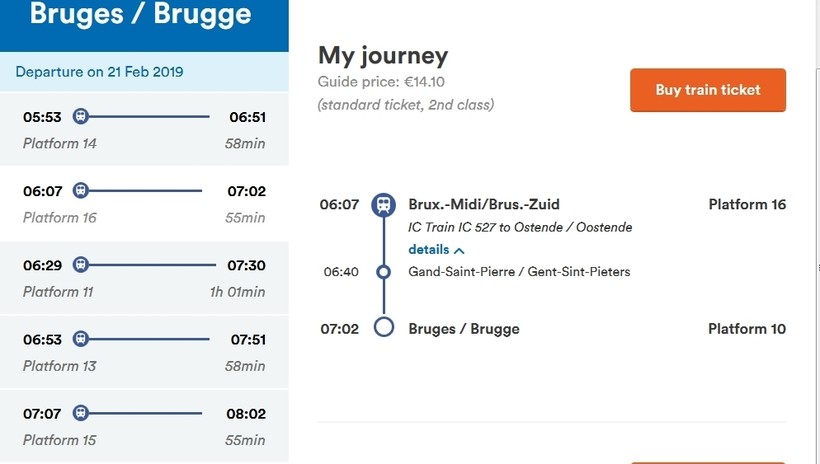Choose the 06:53 Platform 13 journey
Viewport: 820px width, 464px height.
[x=144, y=352]
